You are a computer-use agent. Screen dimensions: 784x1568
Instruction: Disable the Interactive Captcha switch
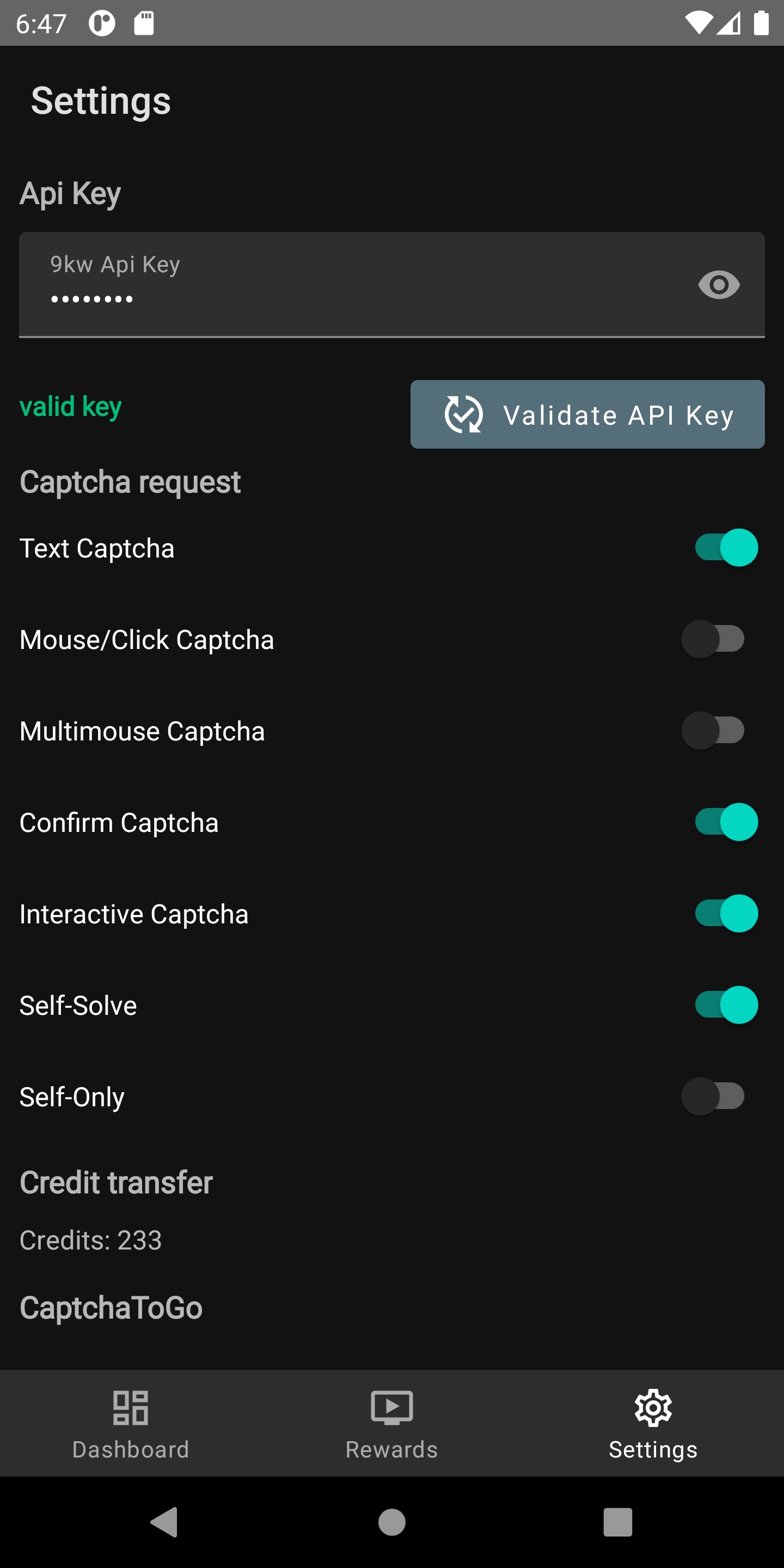coord(726,913)
